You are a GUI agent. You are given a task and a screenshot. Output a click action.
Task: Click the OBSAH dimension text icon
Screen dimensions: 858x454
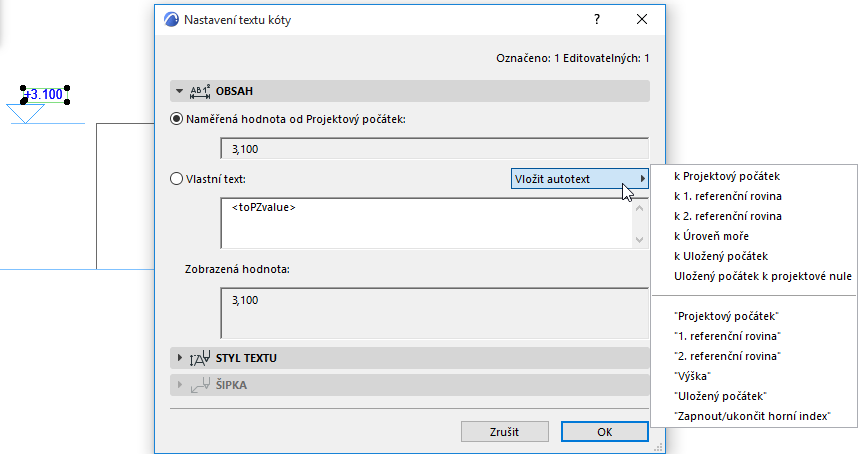point(199,91)
